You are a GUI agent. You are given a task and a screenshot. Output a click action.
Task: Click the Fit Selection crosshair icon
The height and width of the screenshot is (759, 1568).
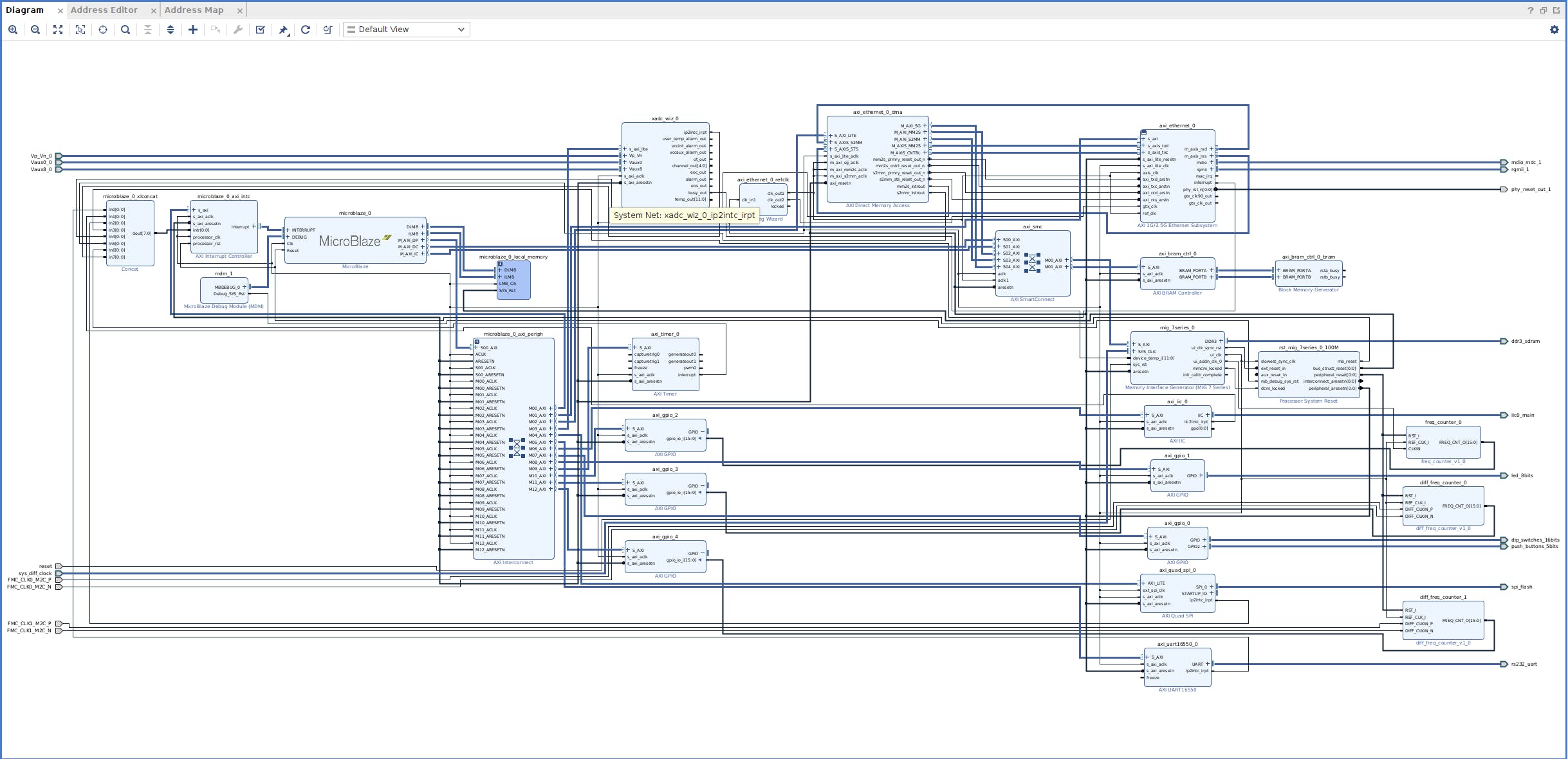tap(103, 30)
